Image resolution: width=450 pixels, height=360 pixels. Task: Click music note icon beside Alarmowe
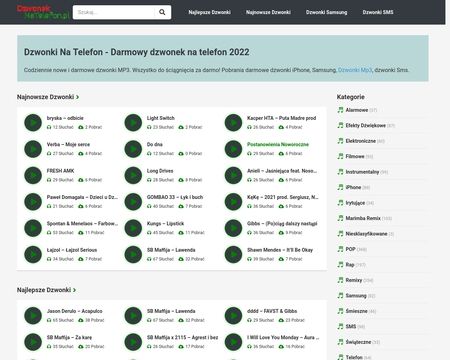340,110
